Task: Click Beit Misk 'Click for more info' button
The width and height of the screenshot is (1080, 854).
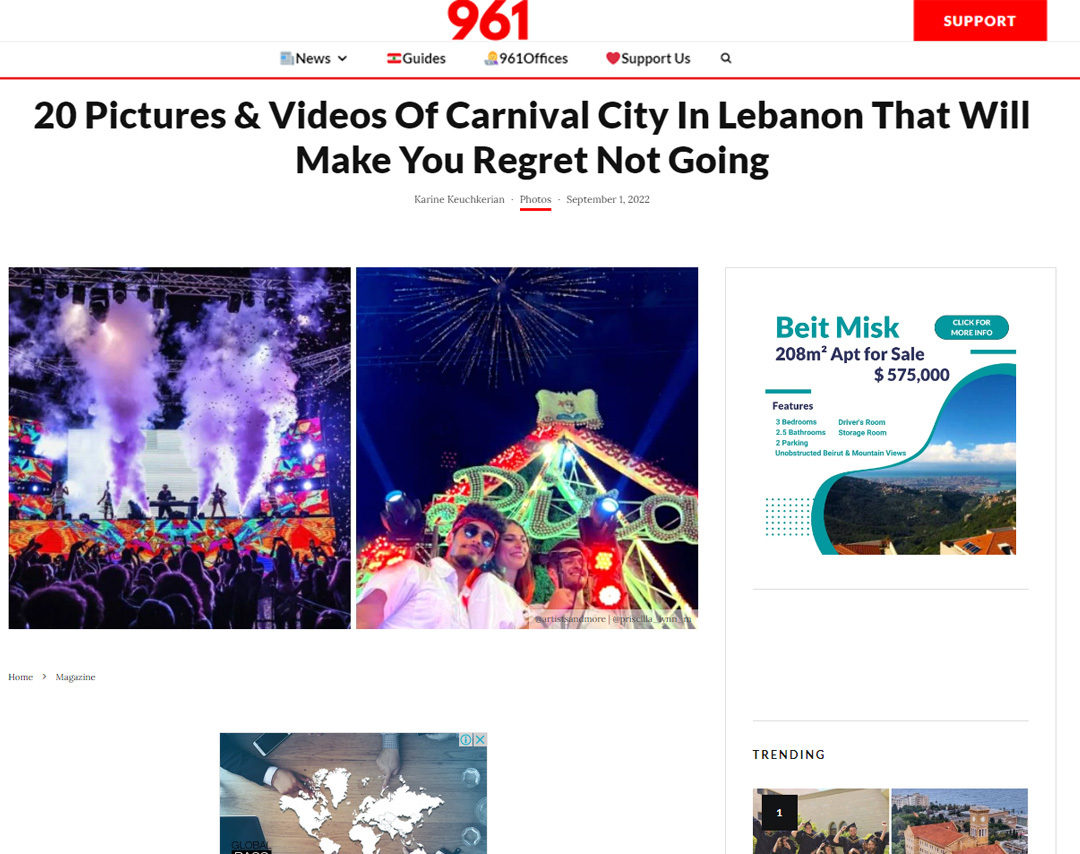Action: tap(971, 327)
